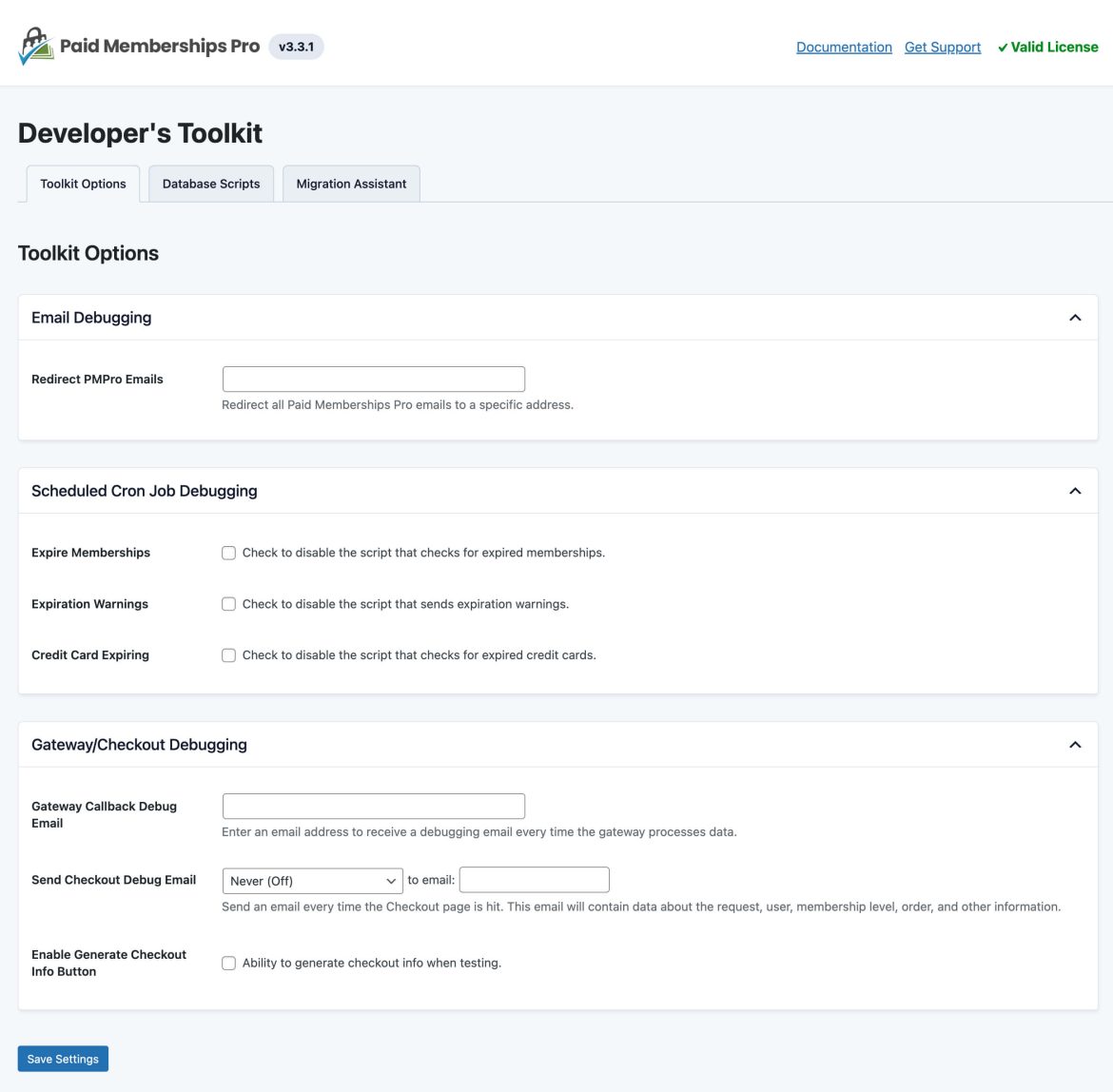Screen dimensions: 1113x1092
Task: Check the Expire Memberships disable checkbox
Action: [x=228, y=552]
